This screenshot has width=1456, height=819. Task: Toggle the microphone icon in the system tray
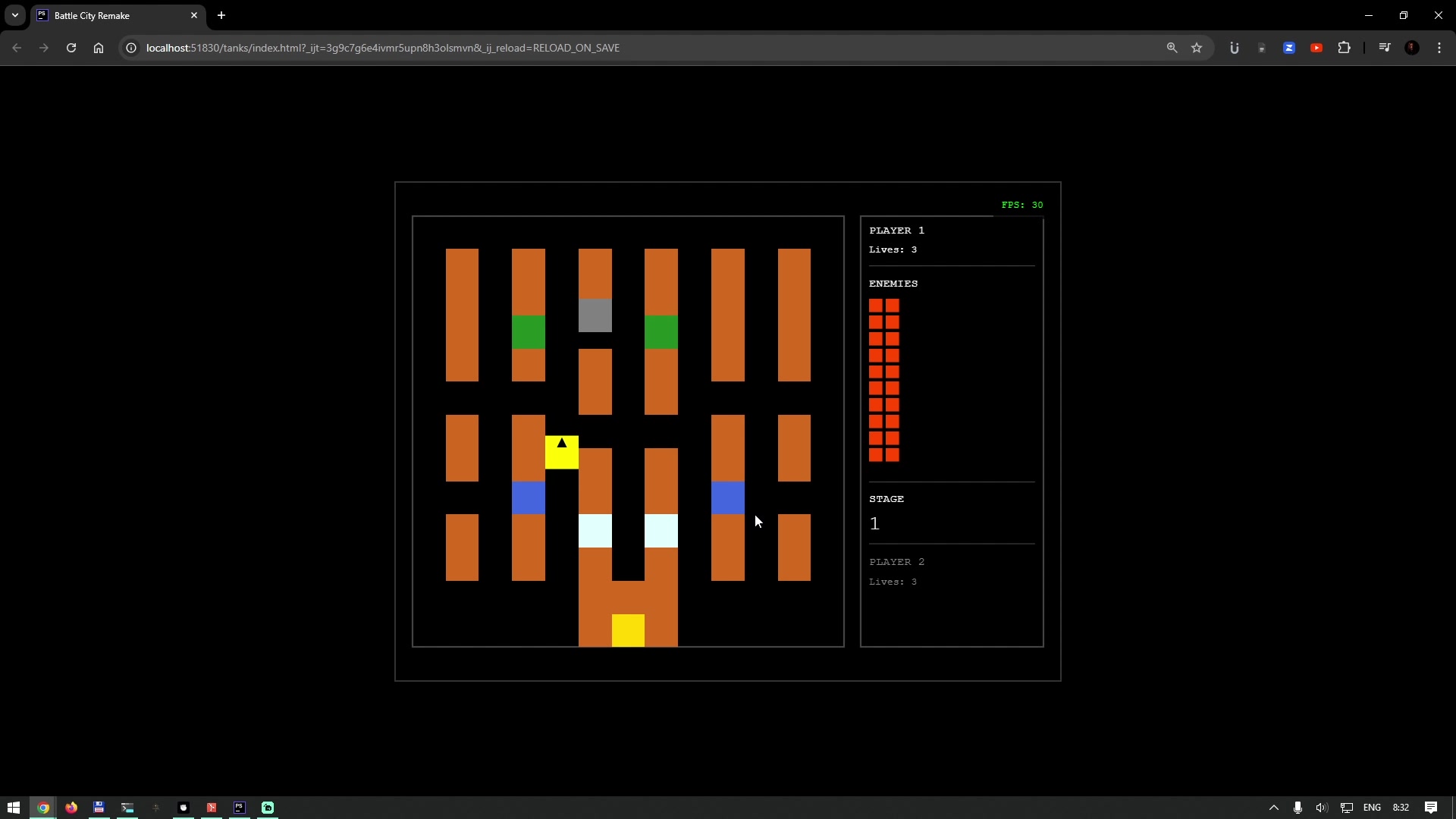pos(1297,808)
